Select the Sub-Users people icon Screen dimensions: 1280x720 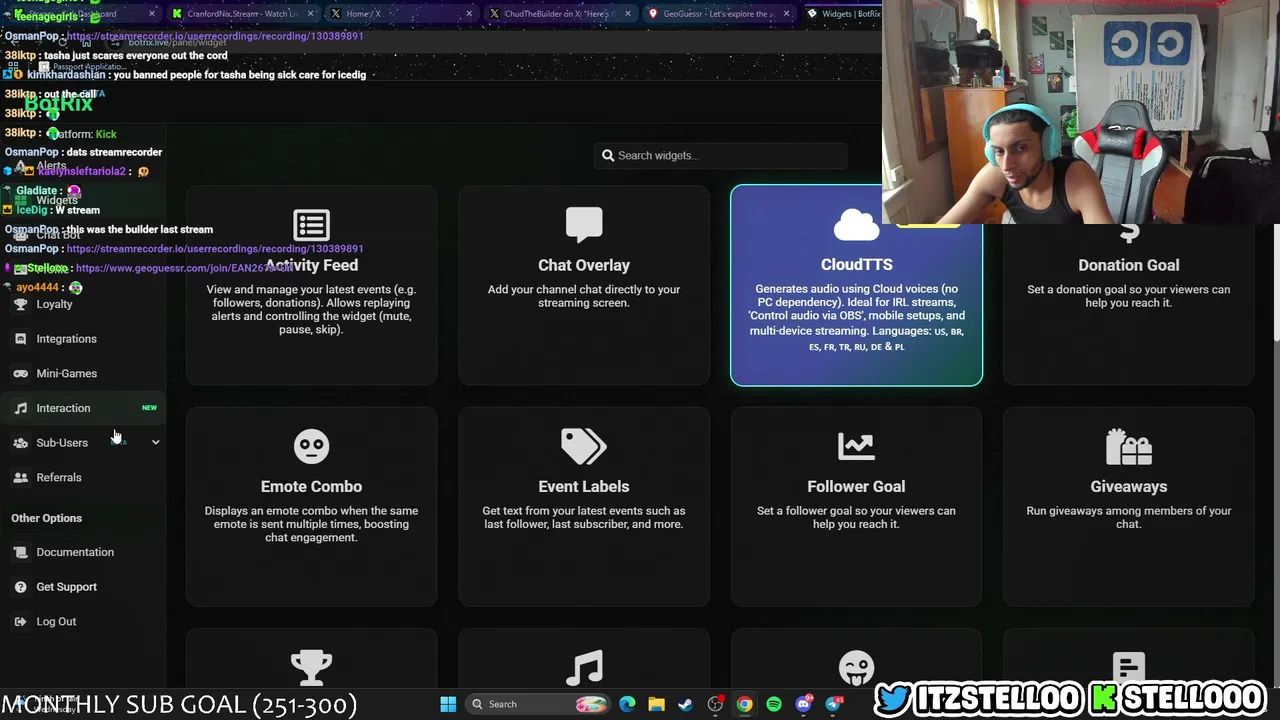click(x=20, y=443)
